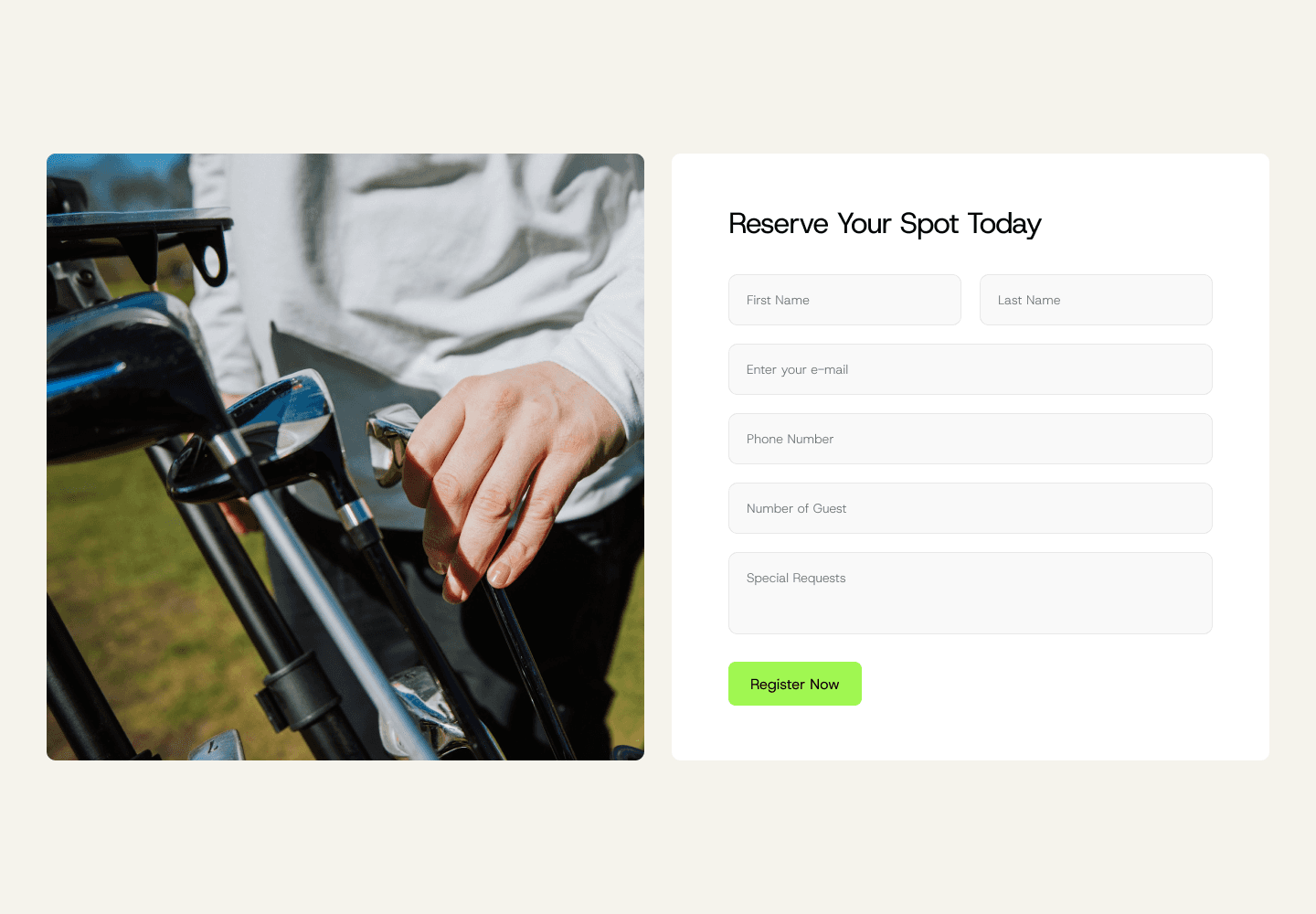The image size is (1316, 914).
Task: Click the "Register Now" label text
Action: (x=795, y=685)
